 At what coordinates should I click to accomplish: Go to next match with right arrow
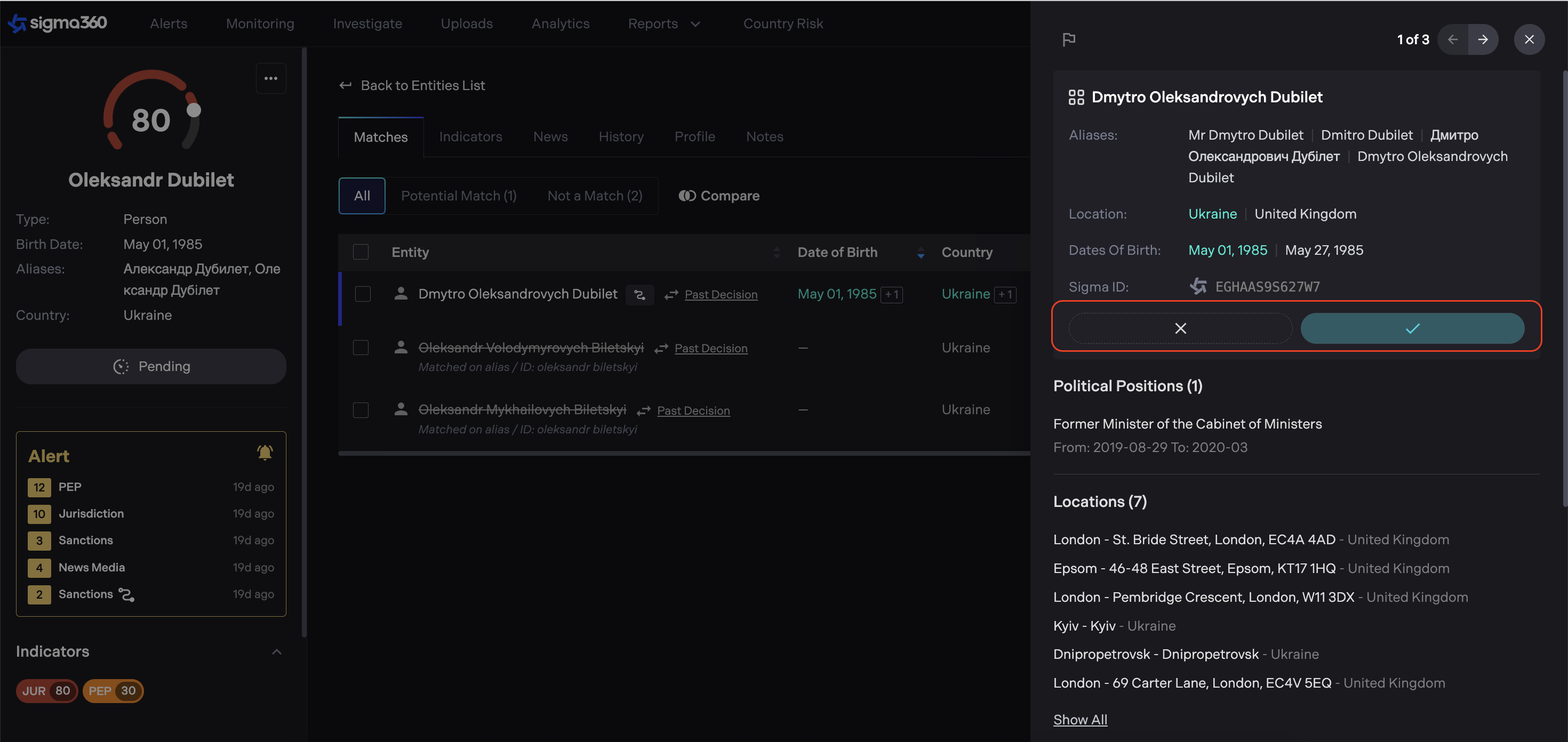coord(1483,39)
